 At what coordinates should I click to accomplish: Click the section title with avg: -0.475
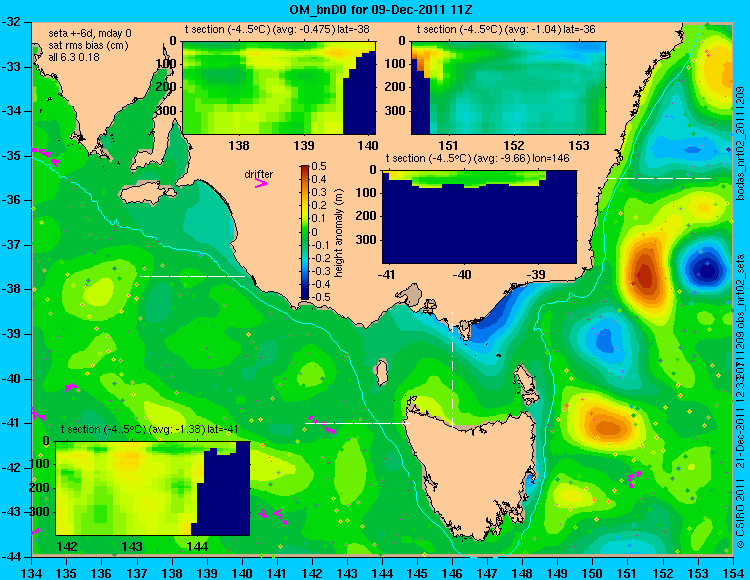click(x=277, y=29)
